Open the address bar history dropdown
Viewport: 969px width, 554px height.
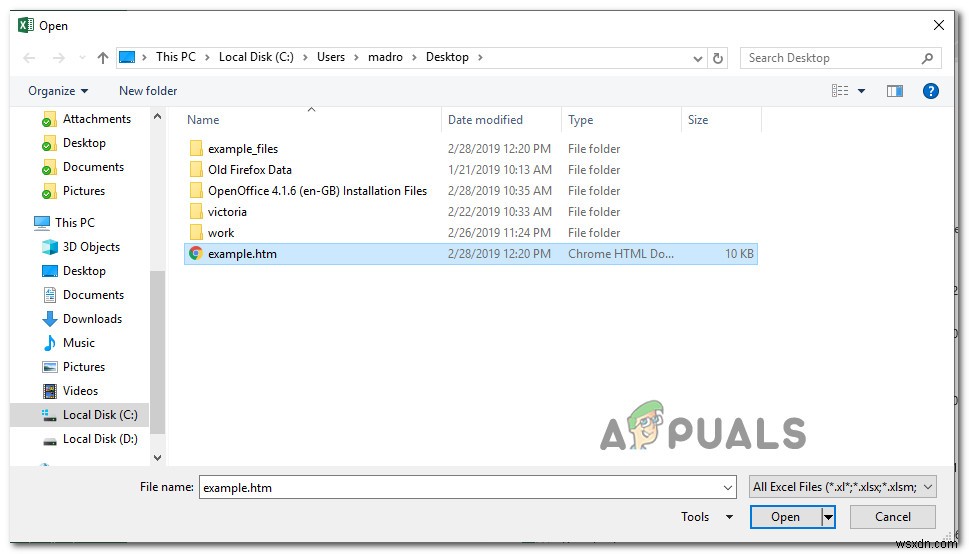[698, 59]
